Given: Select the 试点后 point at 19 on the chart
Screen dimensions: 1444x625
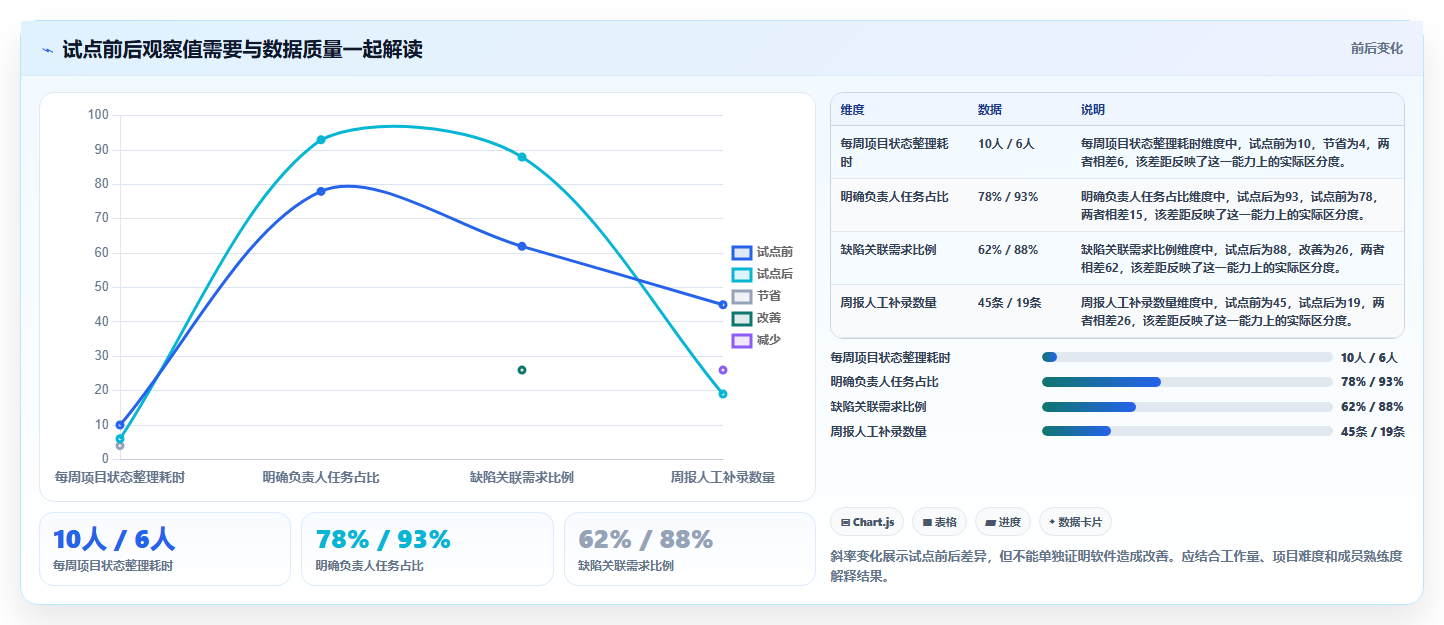Looking at the screenshot, I should [723, 394].
